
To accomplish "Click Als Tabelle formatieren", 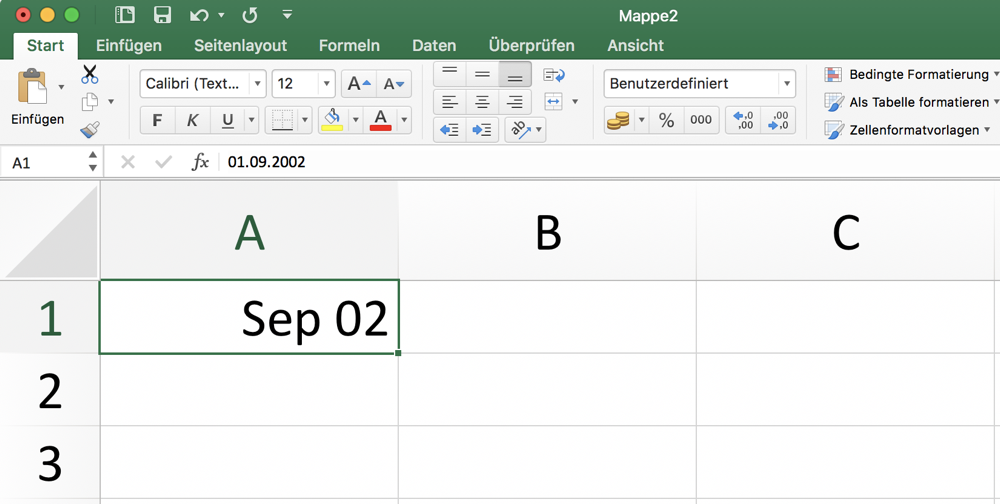I will 910,102.
